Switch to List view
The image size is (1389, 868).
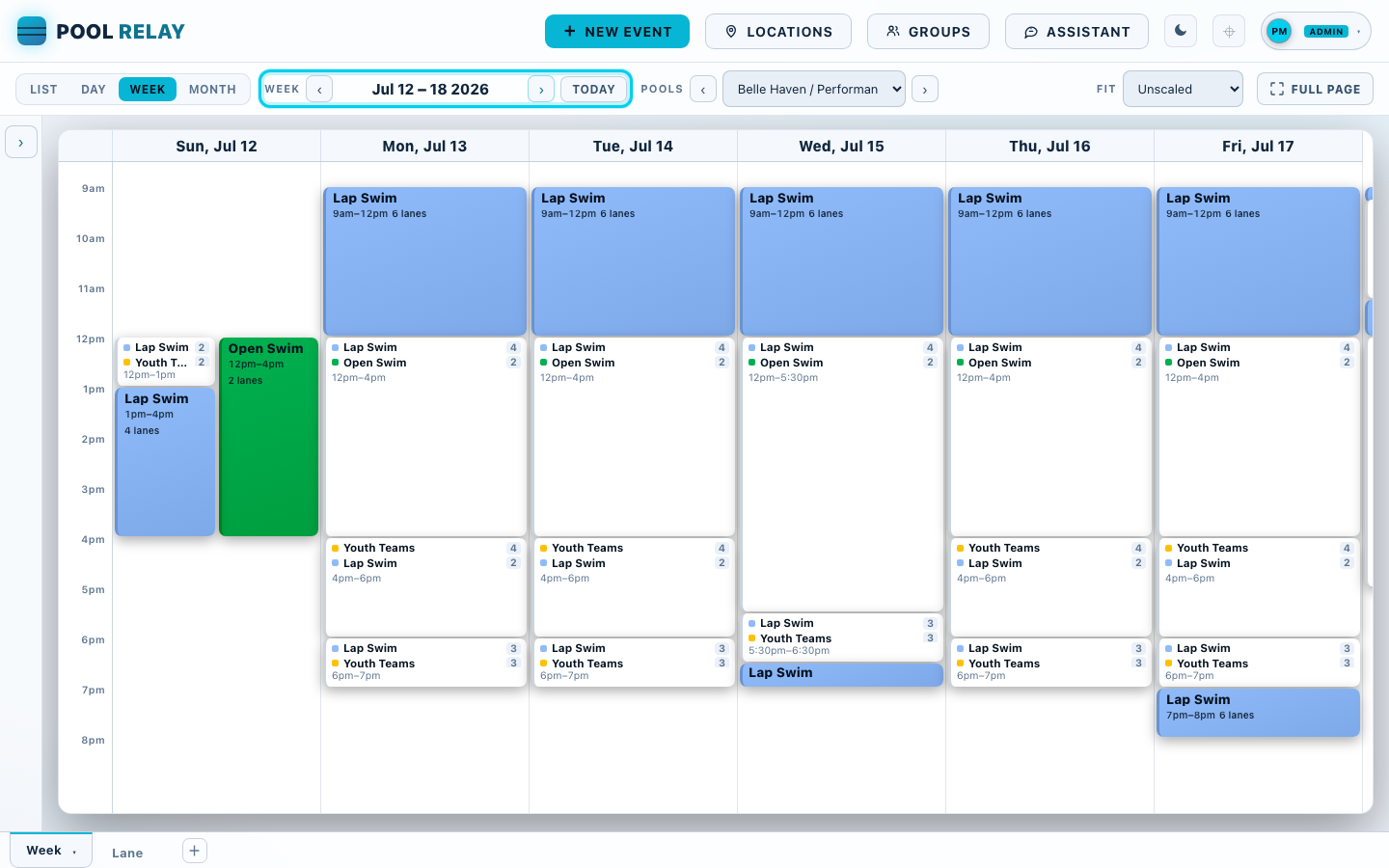coord(43,89)
